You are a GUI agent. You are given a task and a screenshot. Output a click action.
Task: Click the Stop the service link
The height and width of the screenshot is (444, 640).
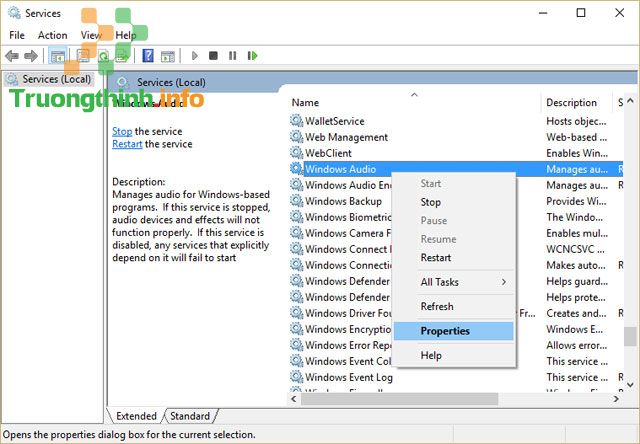click(x=122, y=131)
